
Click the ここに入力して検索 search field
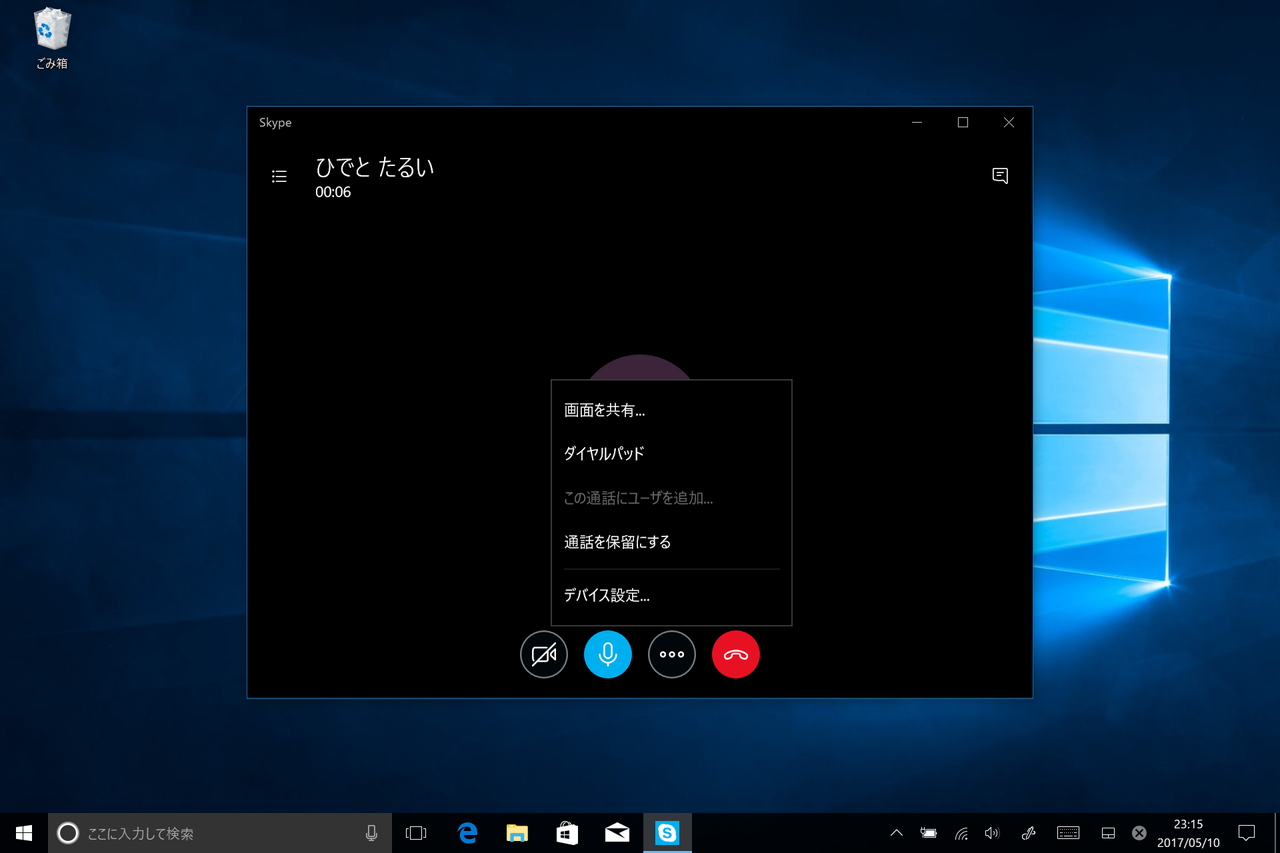click(220, 832)
